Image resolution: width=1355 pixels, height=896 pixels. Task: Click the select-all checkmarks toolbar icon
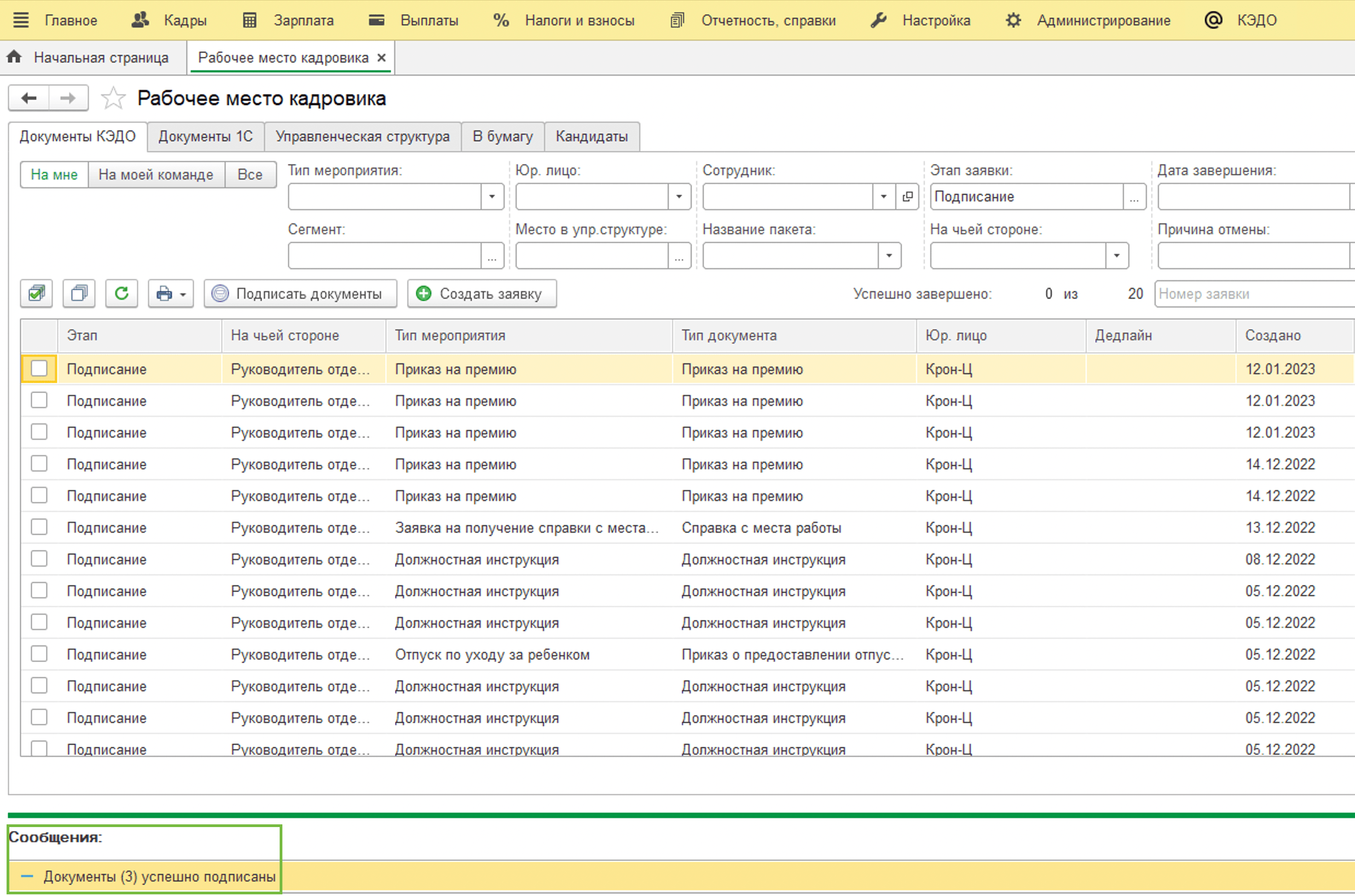point(37,294)
